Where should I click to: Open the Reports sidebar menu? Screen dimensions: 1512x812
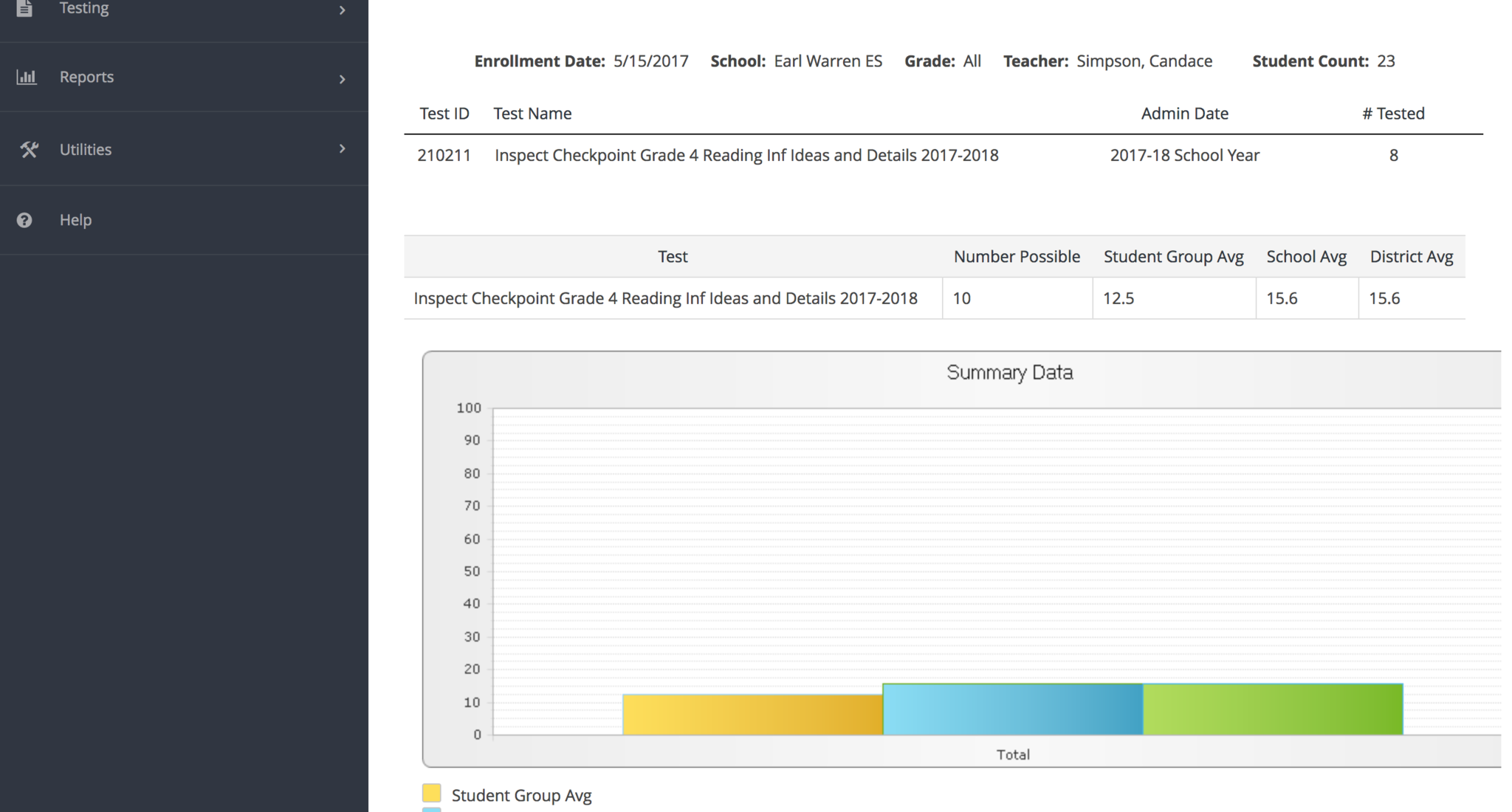pyautogui.click(x=86, y=77)
